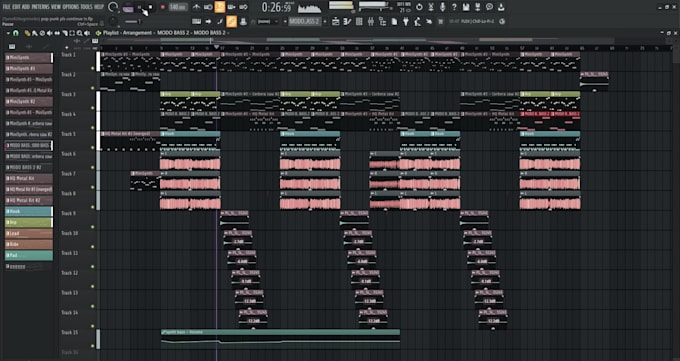Toggle the metronome icon

[196, 7]
